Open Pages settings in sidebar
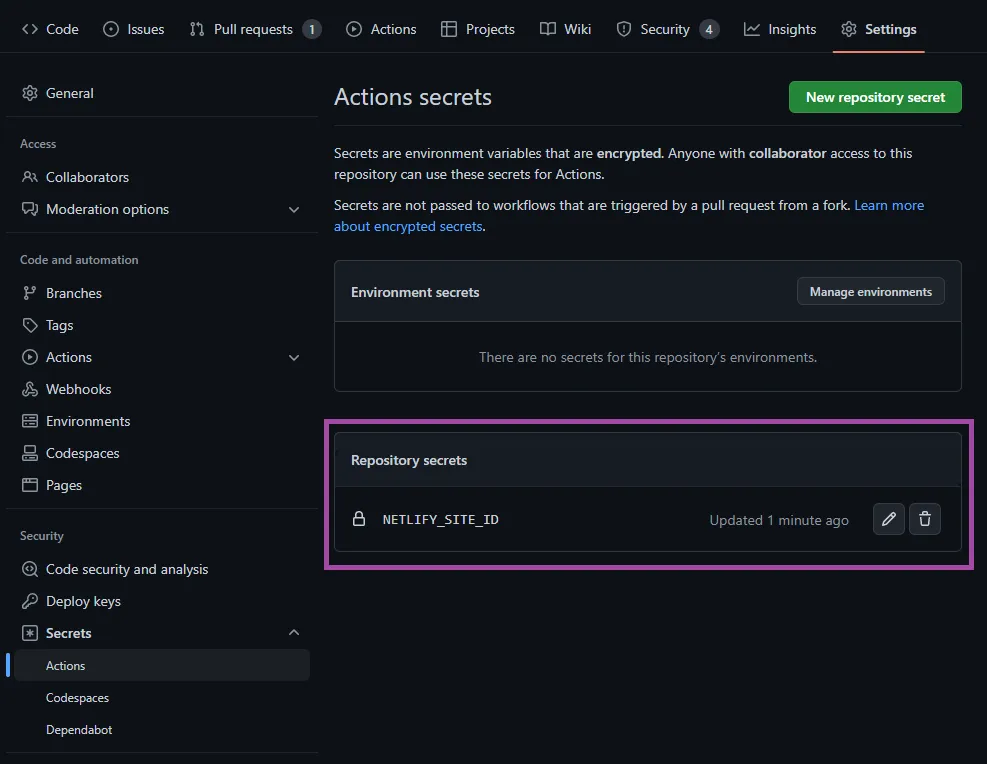The width and height of the screenshot is (987, 764). (x=64, y=485)
